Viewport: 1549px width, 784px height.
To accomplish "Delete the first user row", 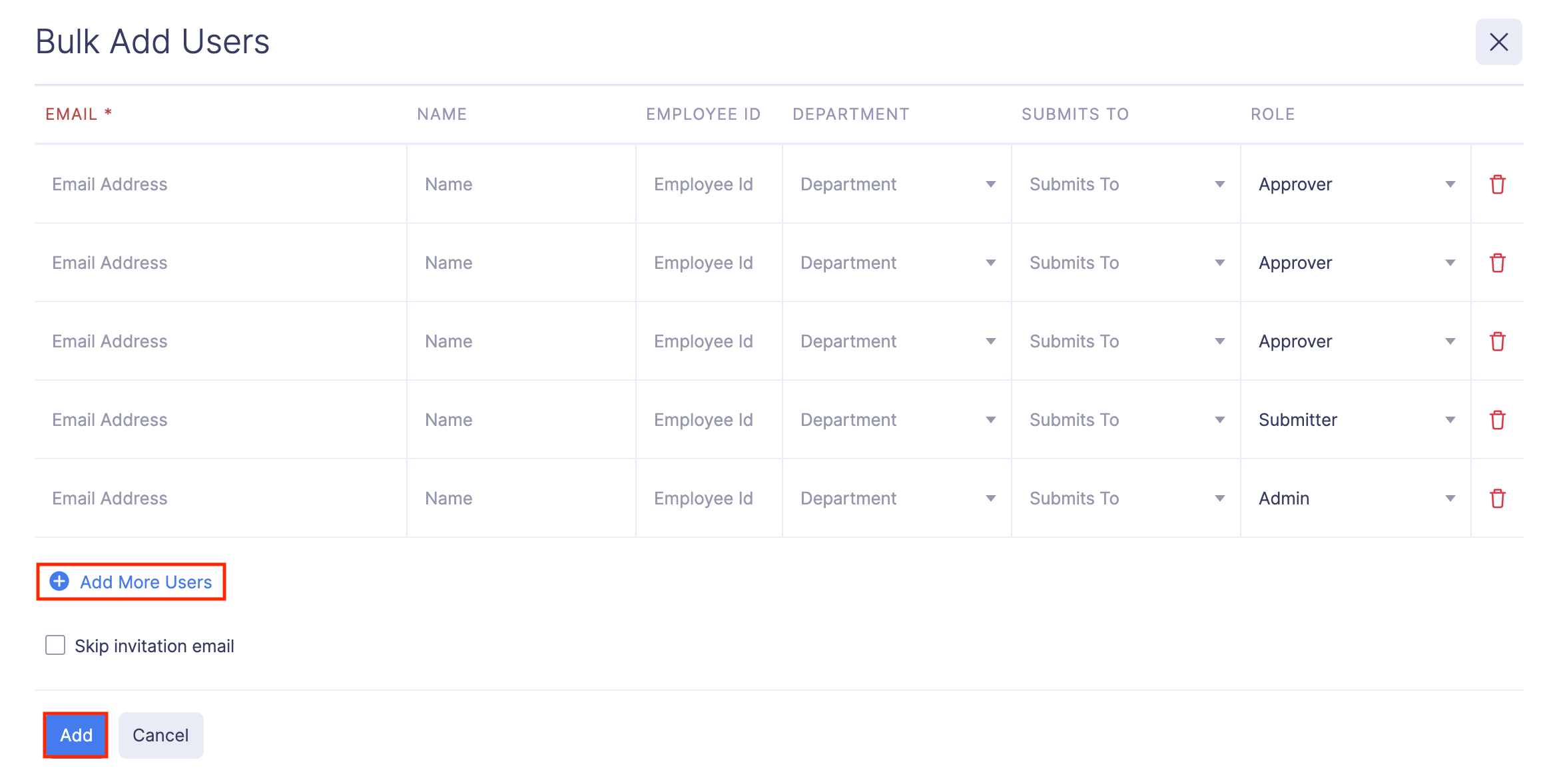I will click(1498, 184).
